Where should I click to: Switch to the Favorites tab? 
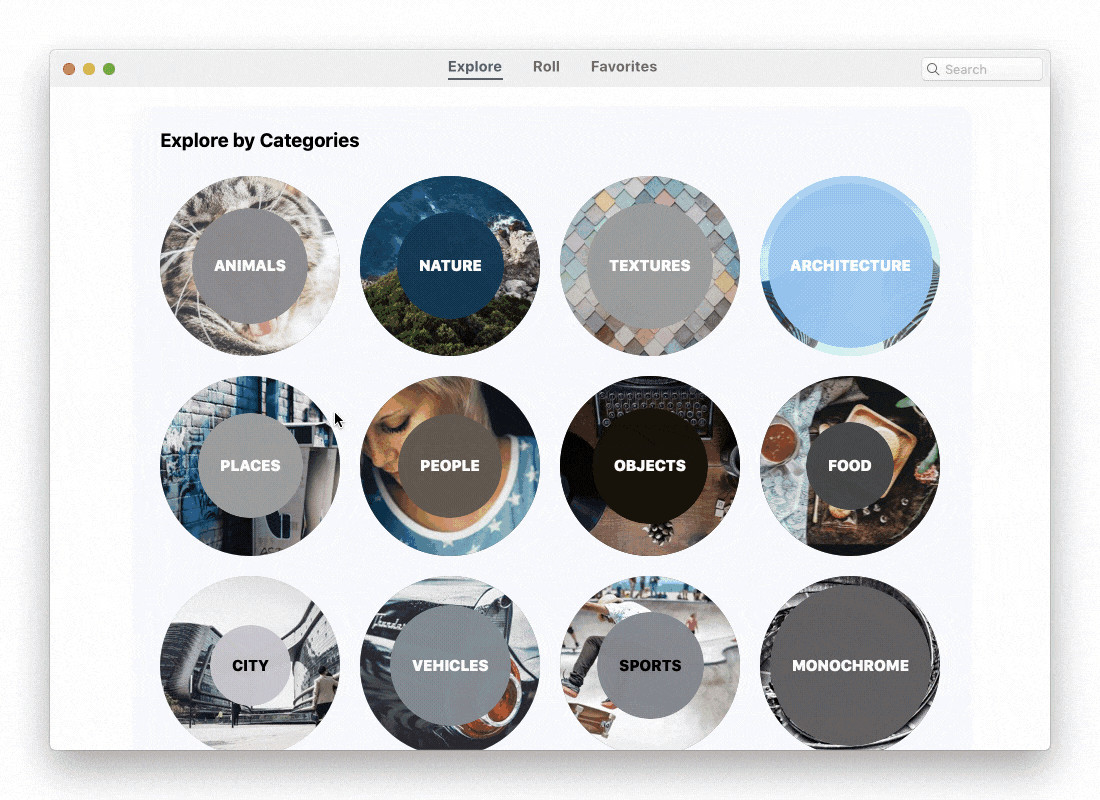pos(624,67)
